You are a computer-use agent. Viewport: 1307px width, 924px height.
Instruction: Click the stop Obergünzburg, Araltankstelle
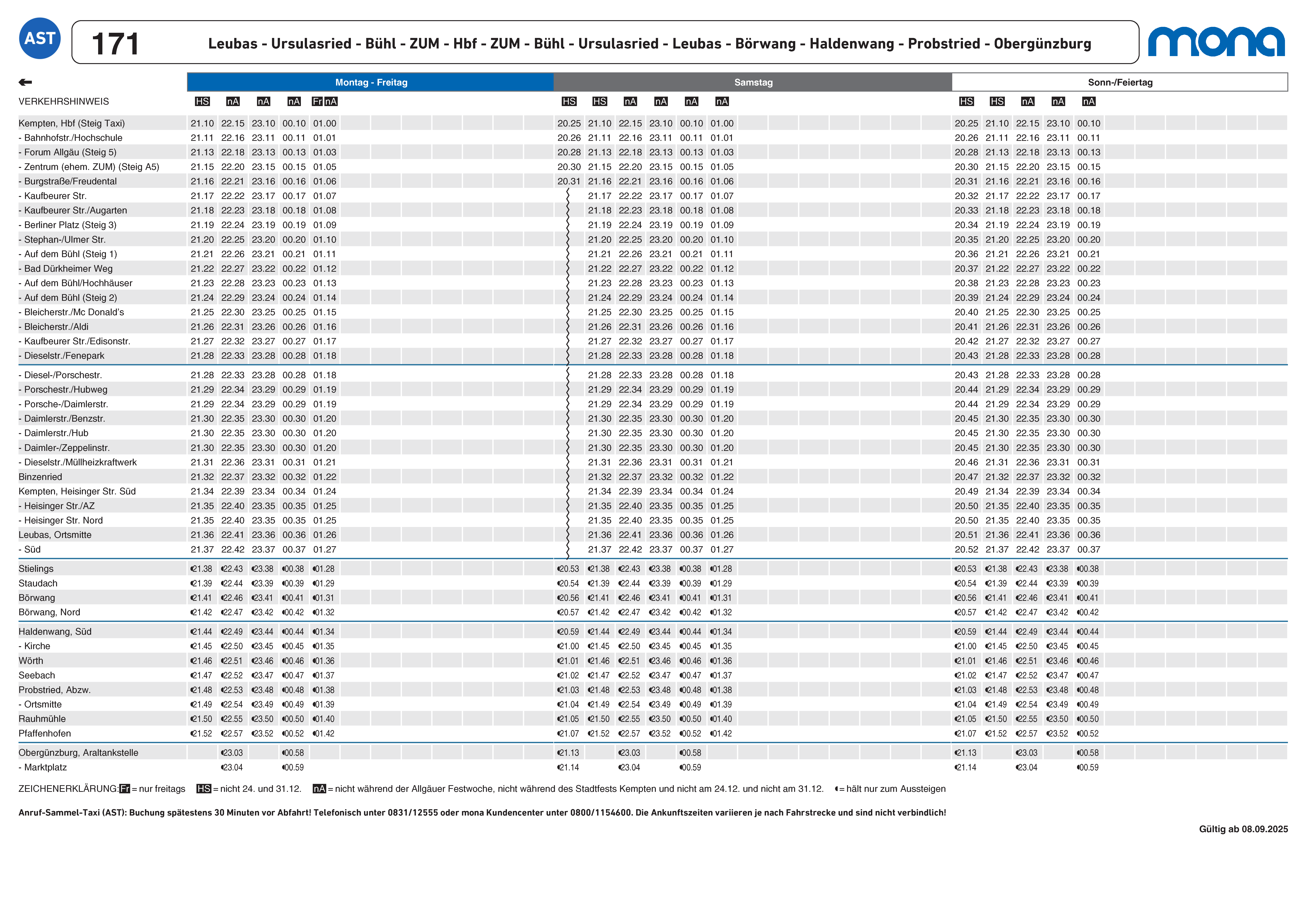[79, 753]
